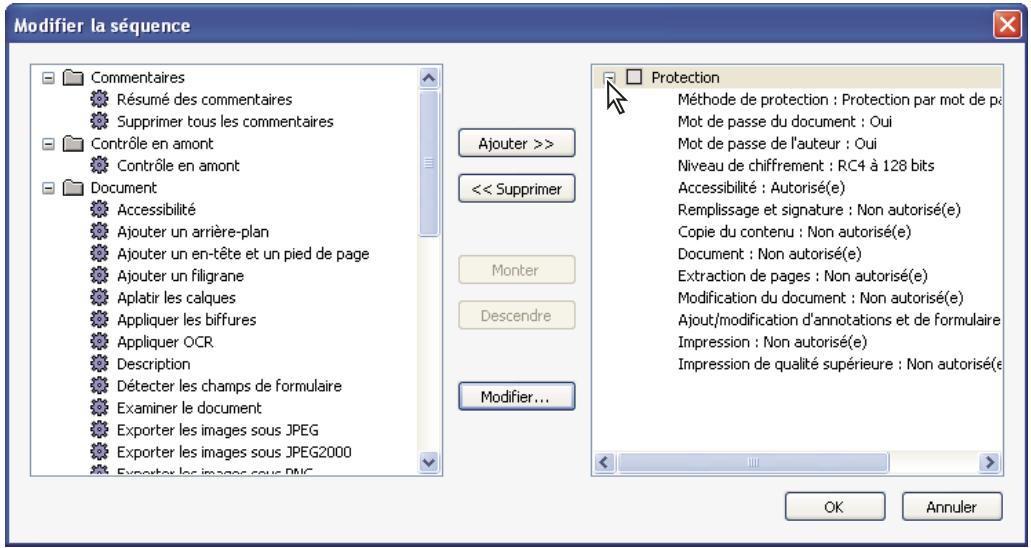Click the << Supprimer button
Viewport: 1031px width, 548px height.
pos(517,189)
